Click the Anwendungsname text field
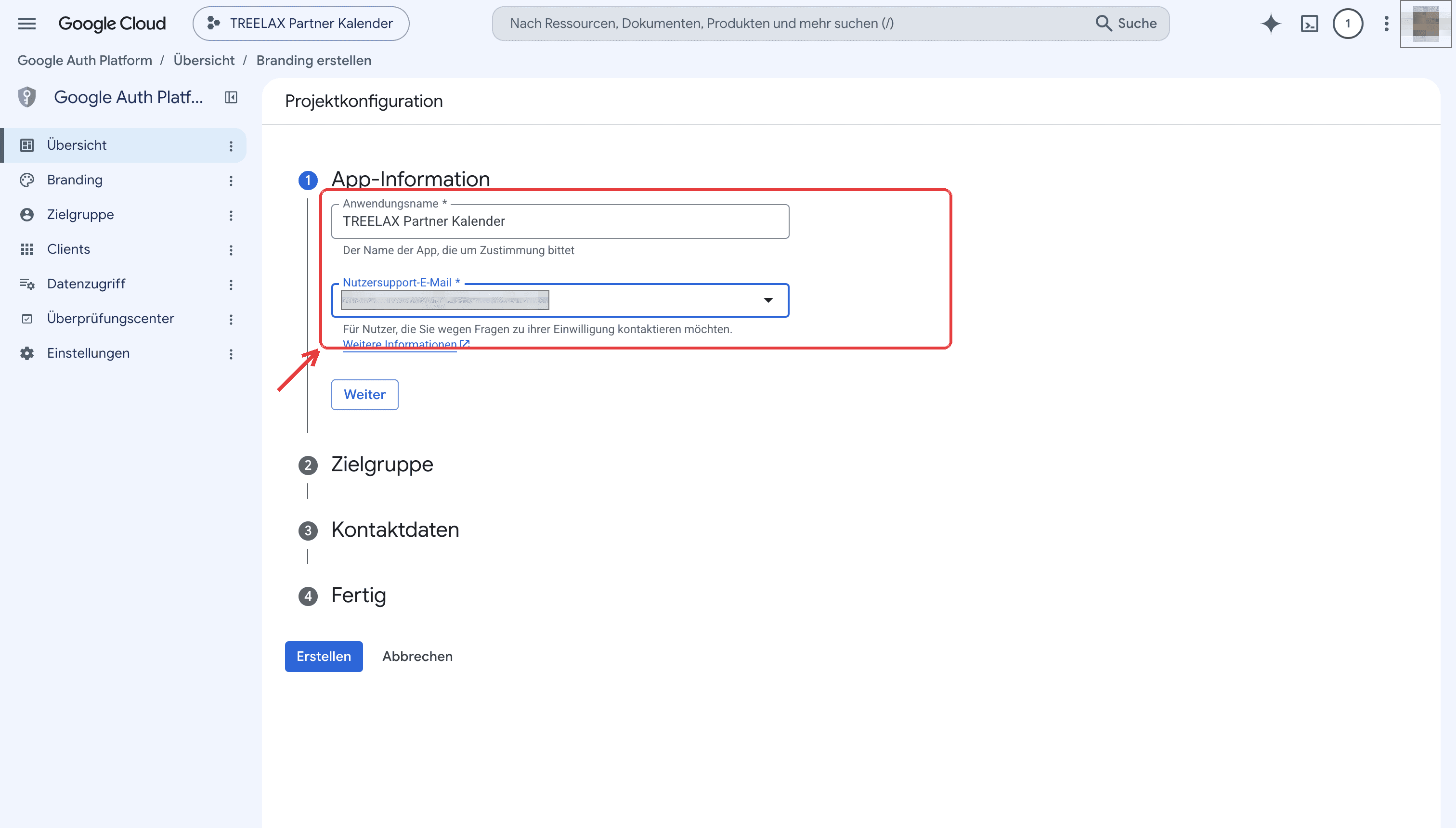Image resolution: width=1456 pixels, height=828 pixels. click(560, 222)
